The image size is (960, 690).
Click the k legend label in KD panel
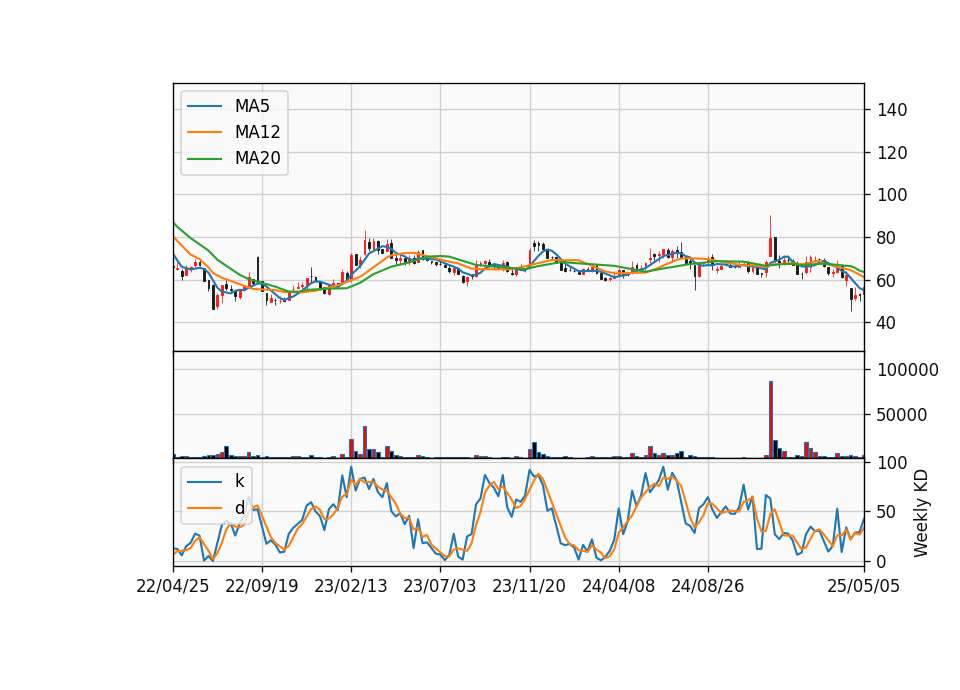pos(239,481)
